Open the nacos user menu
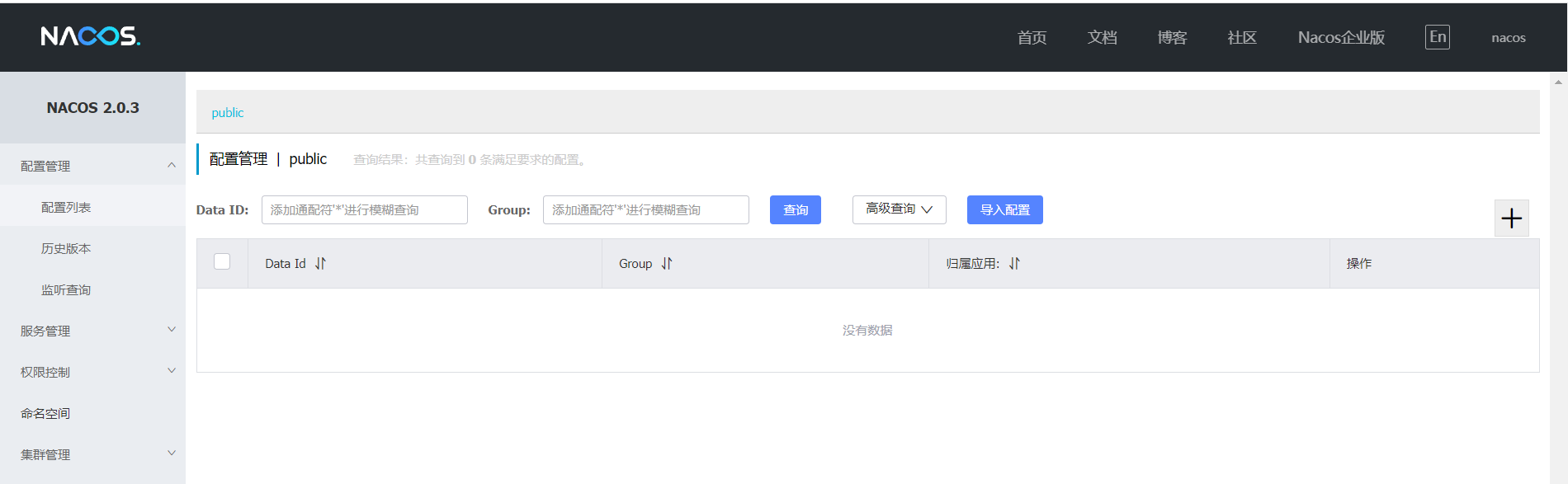This screenshot has width=1568, height=484. [1509, 38]
